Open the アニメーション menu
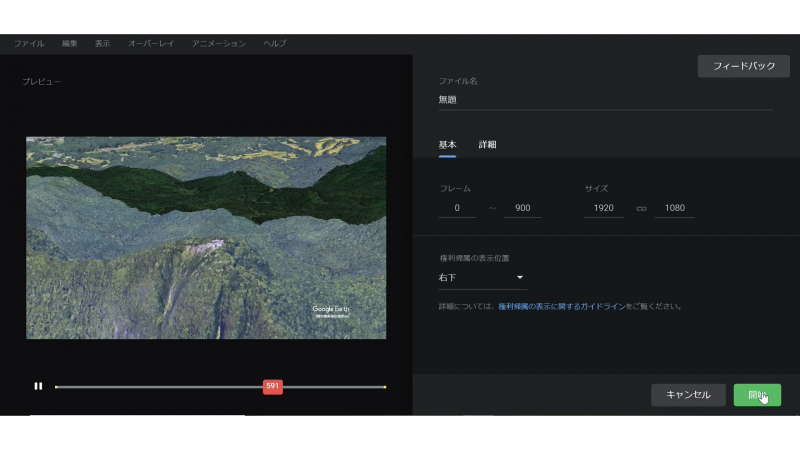Viewport: 800px width, 450px height. 218,44
